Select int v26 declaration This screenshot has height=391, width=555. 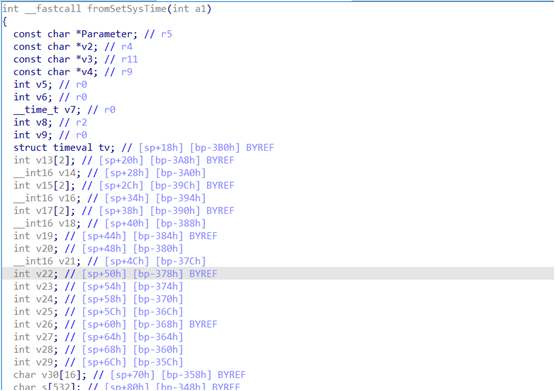pyautogui.click(x=35, y=324)
